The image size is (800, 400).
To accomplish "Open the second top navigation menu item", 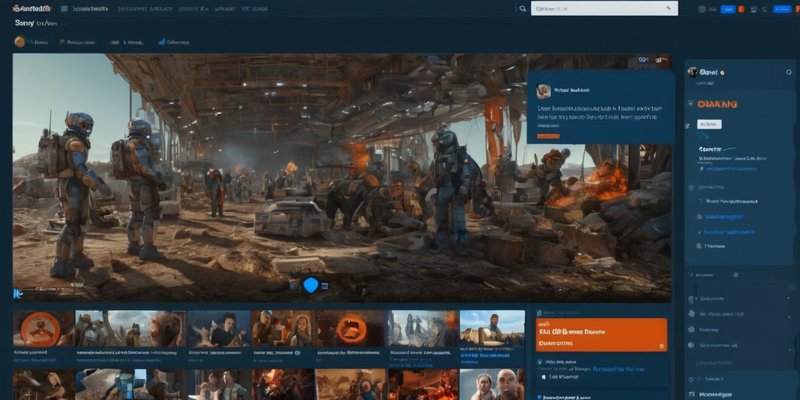I will (143, 9).
